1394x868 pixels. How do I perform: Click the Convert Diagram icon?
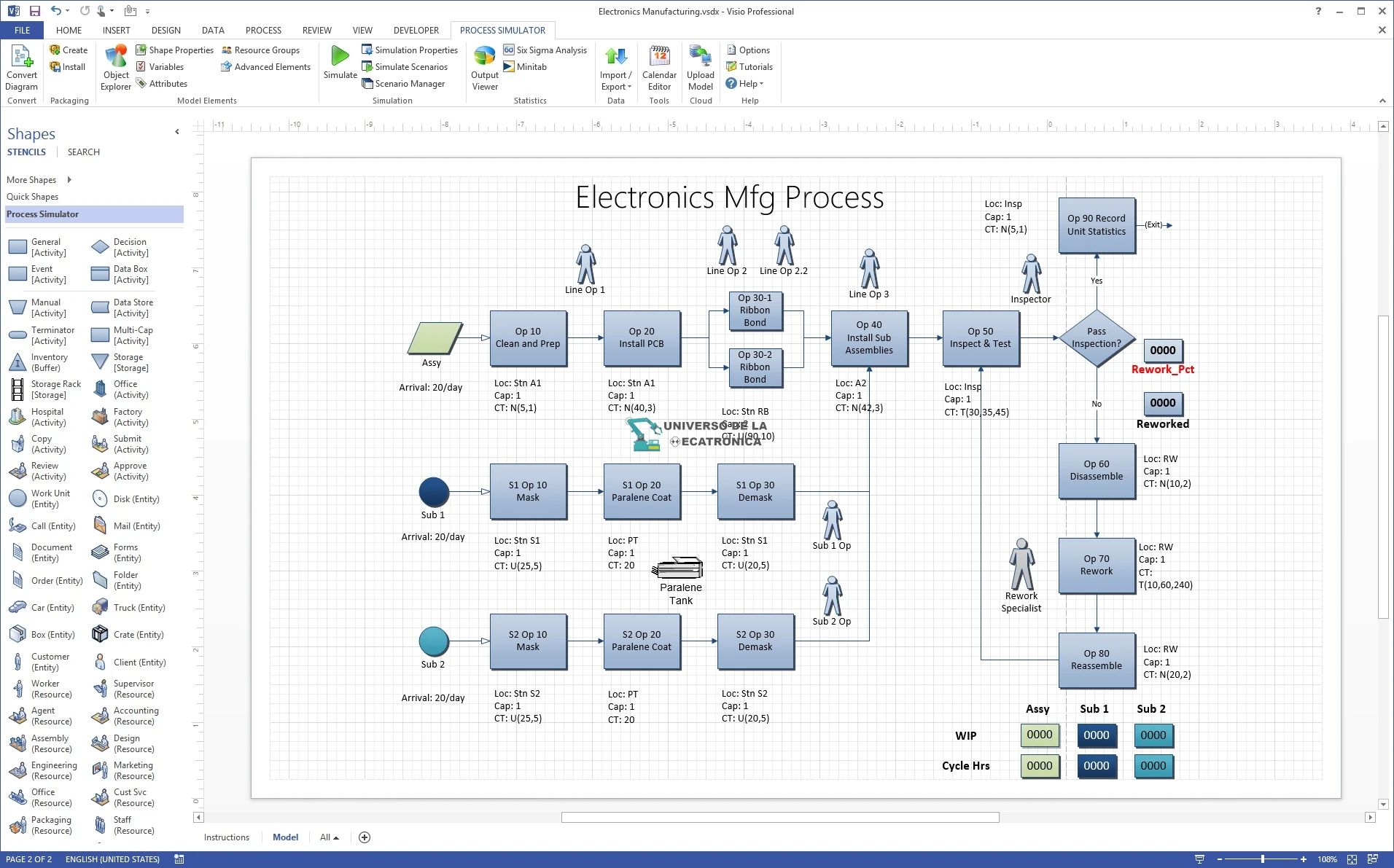point(21,67)
